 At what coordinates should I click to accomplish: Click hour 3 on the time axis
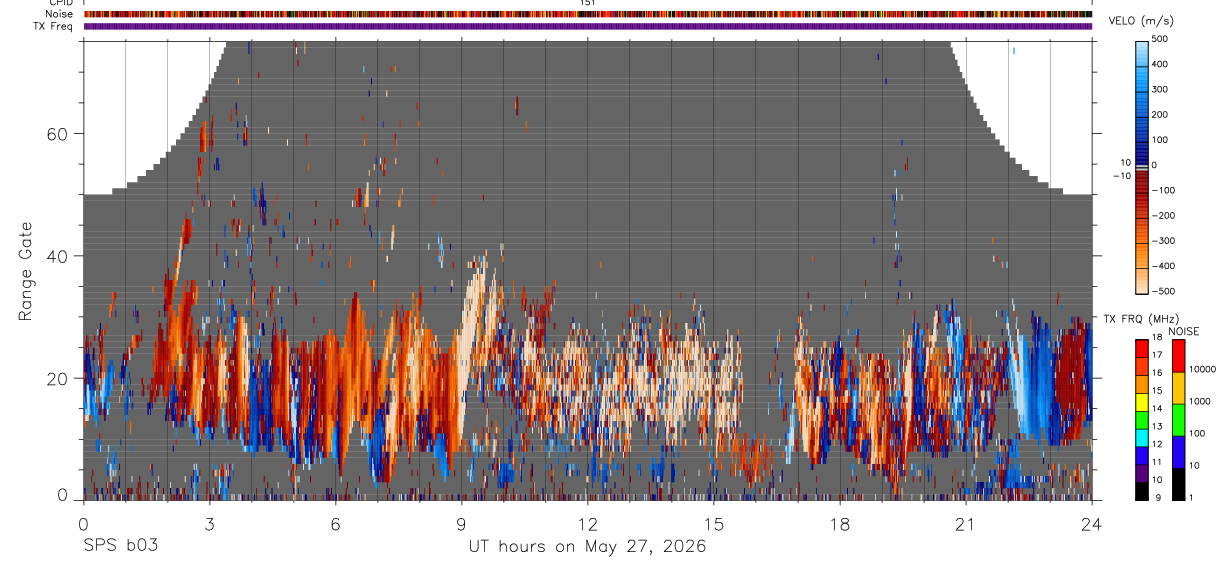[209, 523]
